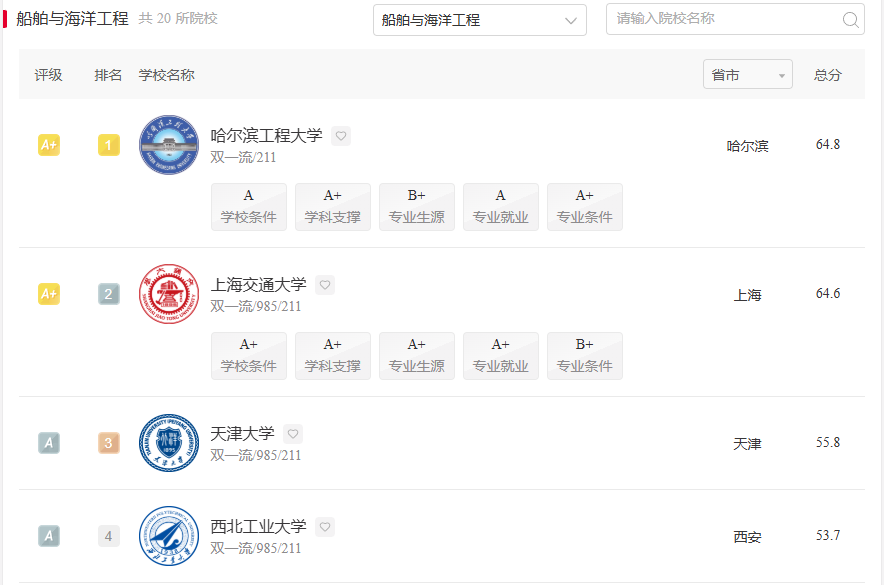The image size is (884, 585).
Task: Click the A+ 学科支撑 button under 哈尔滨工程大学
Action: 332,206
